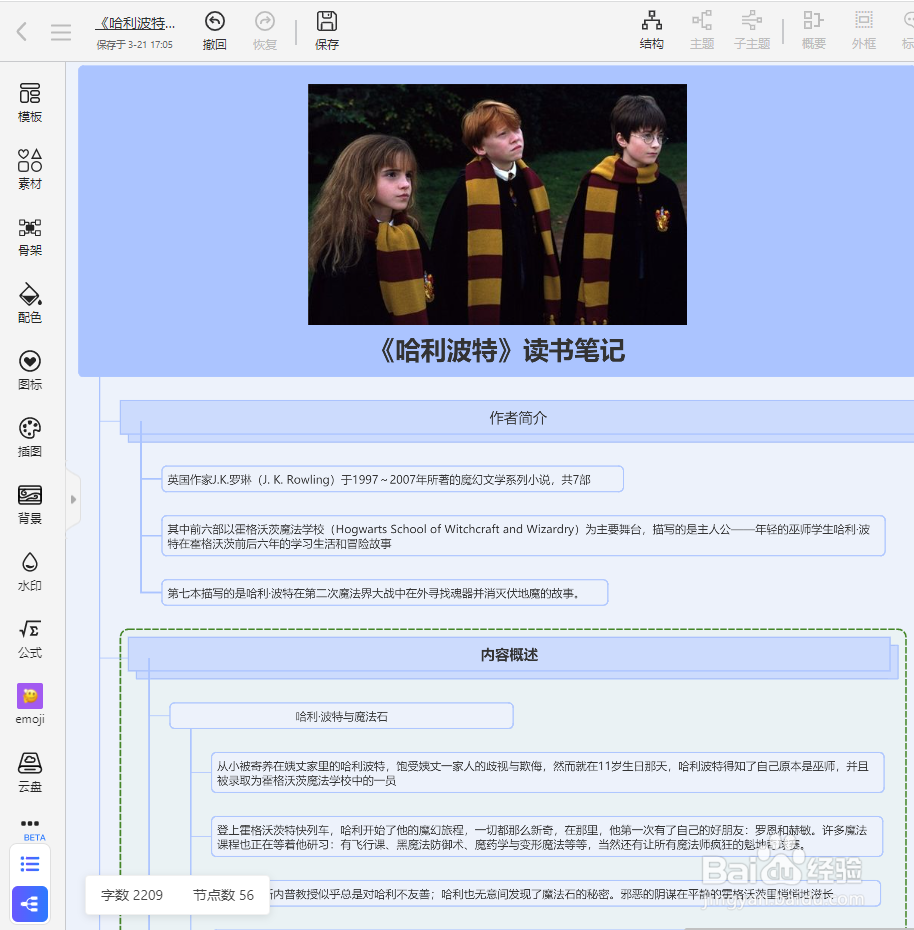This screenshot has height=930, width=914.
Task: Open the 云盘 cloud drive panel
Action: [30, 773]
